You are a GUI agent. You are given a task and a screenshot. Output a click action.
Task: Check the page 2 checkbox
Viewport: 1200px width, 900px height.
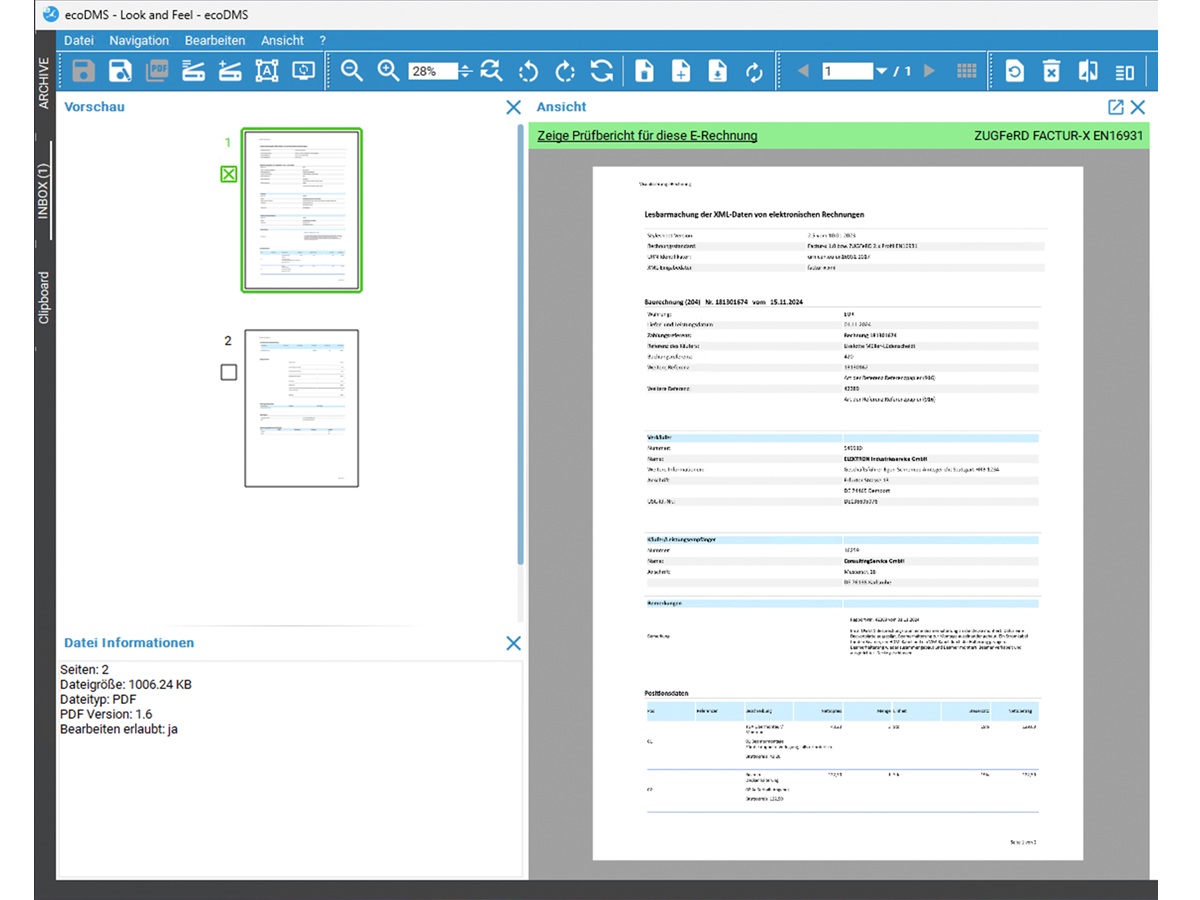tap(229, 372)
